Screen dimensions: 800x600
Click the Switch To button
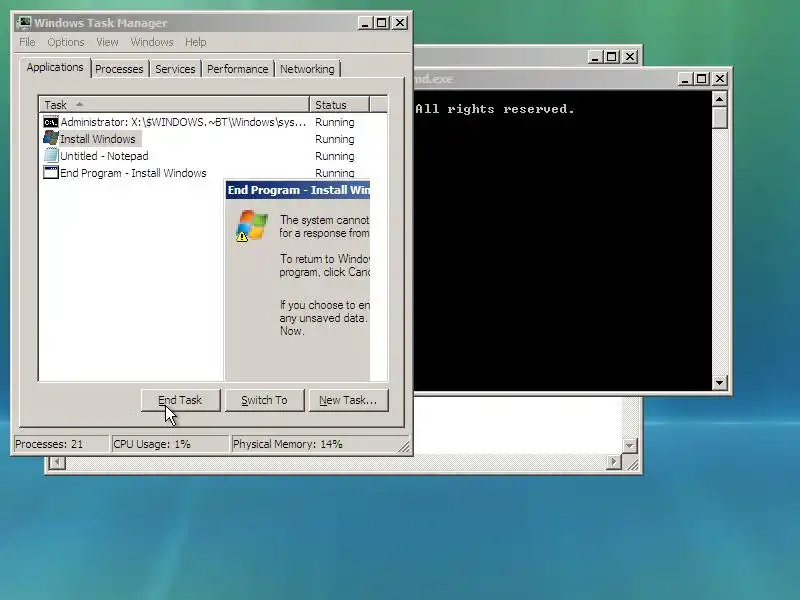264,400
